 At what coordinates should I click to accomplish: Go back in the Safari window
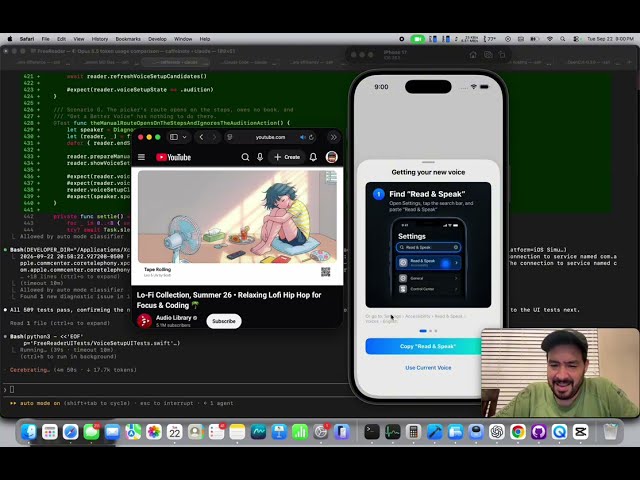pyautogui.click(x=201, y=137)
